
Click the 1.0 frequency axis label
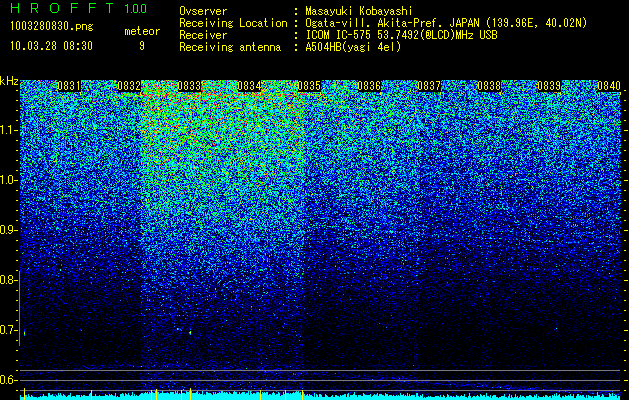click(7, 181)
